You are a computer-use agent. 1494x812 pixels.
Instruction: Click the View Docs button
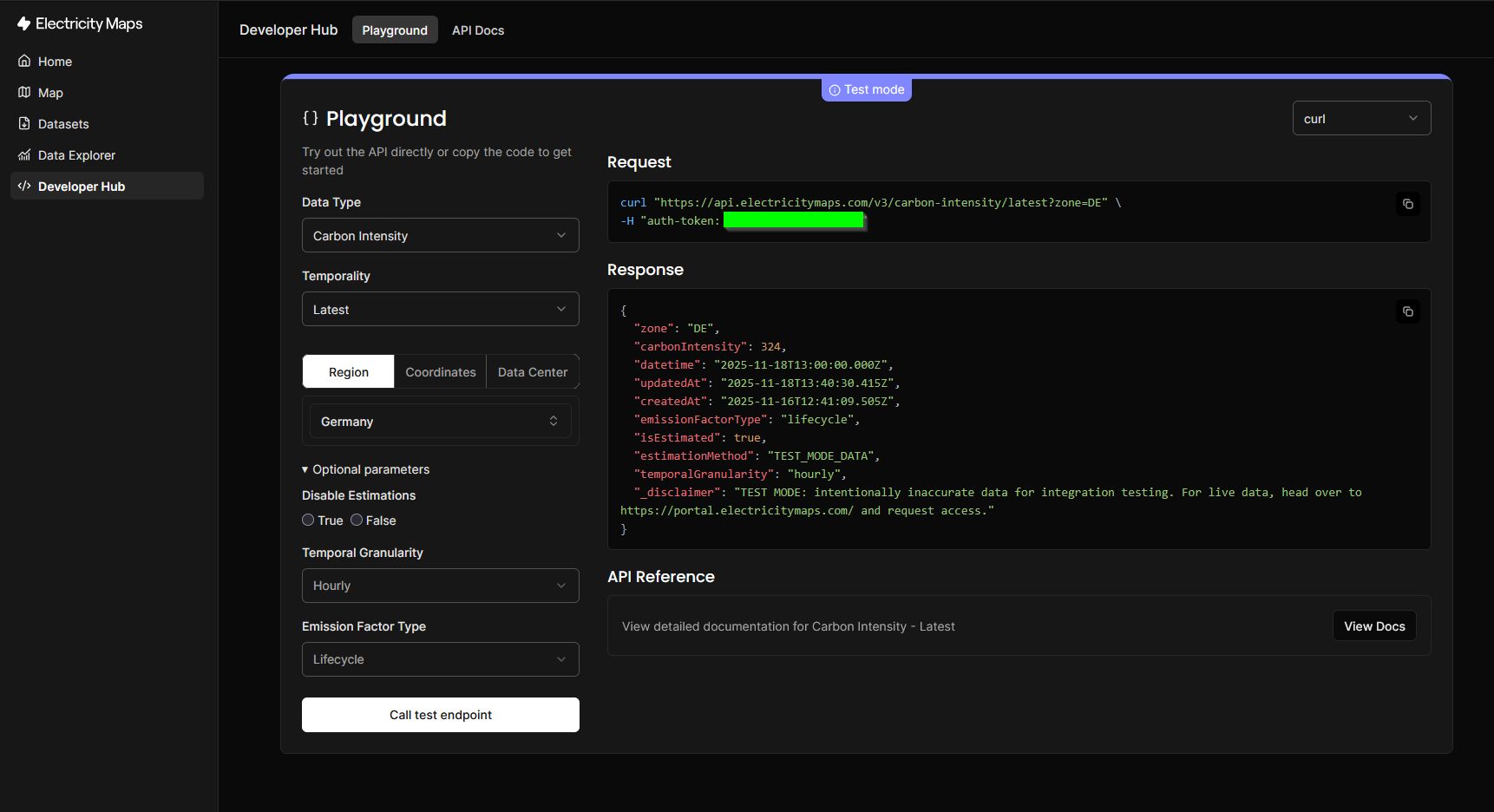[x=1373, y=626]
